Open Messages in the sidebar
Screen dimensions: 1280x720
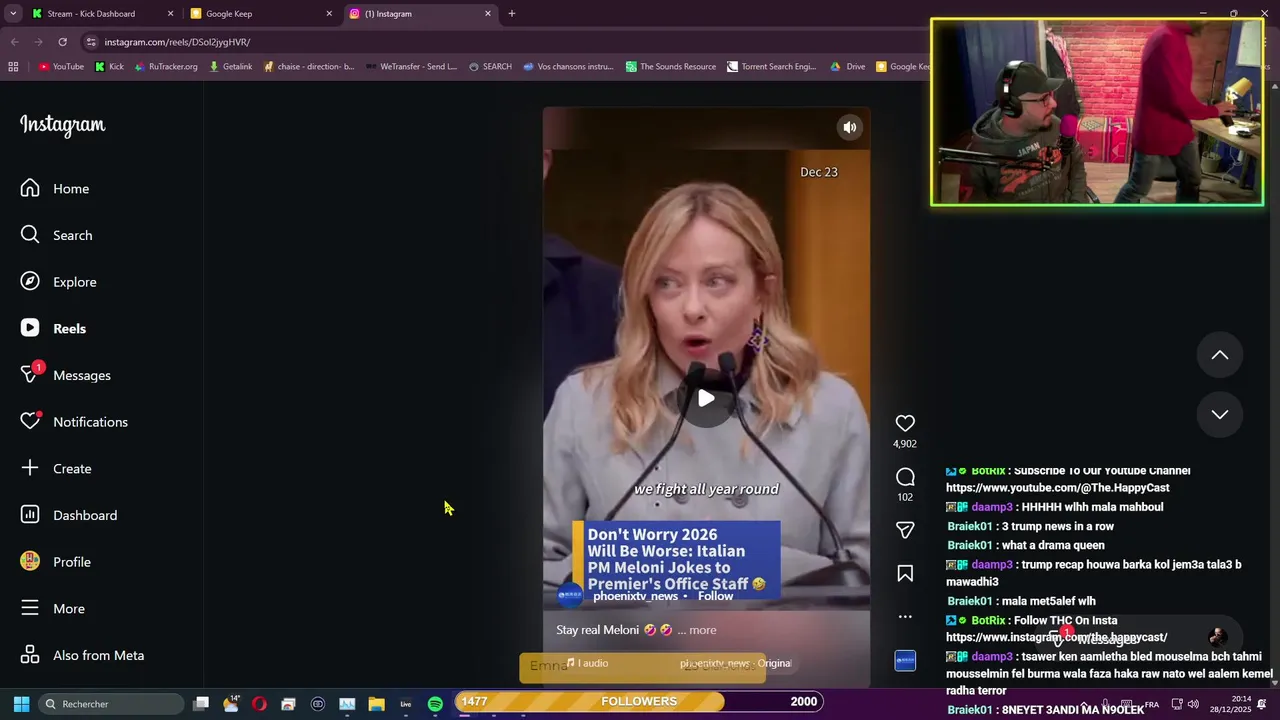coord(66,375)
